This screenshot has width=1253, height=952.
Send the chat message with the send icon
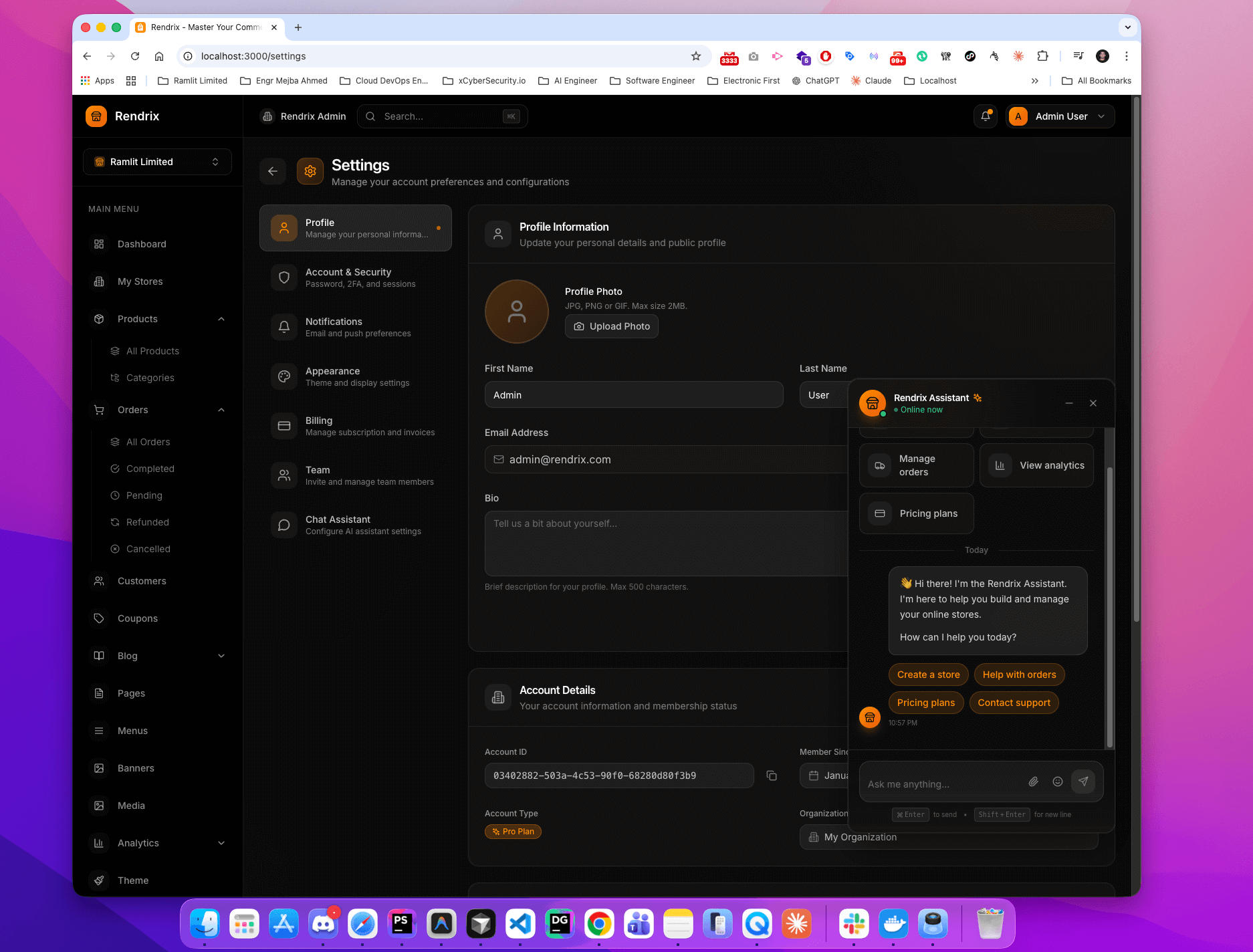1083,781
